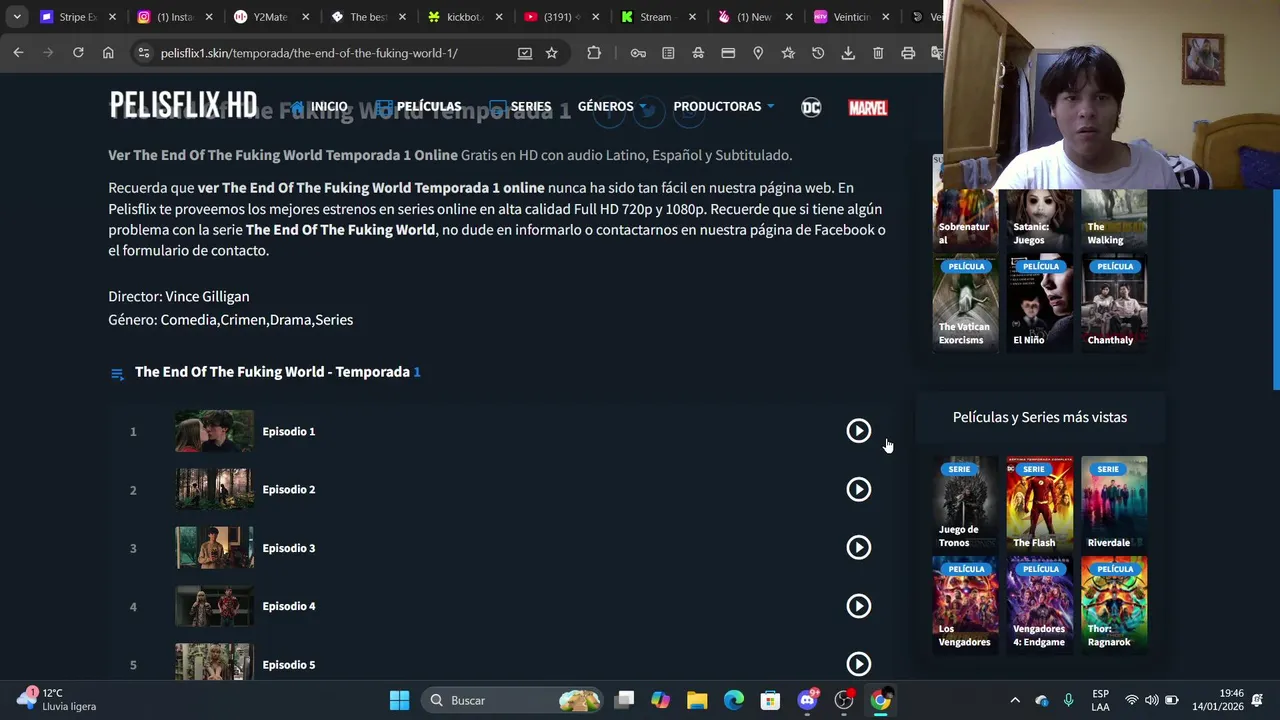The width and height of the screenshot is (1280, 720).
Task: Open Vengadores 4: Endgame movie poster
Action: point(1040,604)
